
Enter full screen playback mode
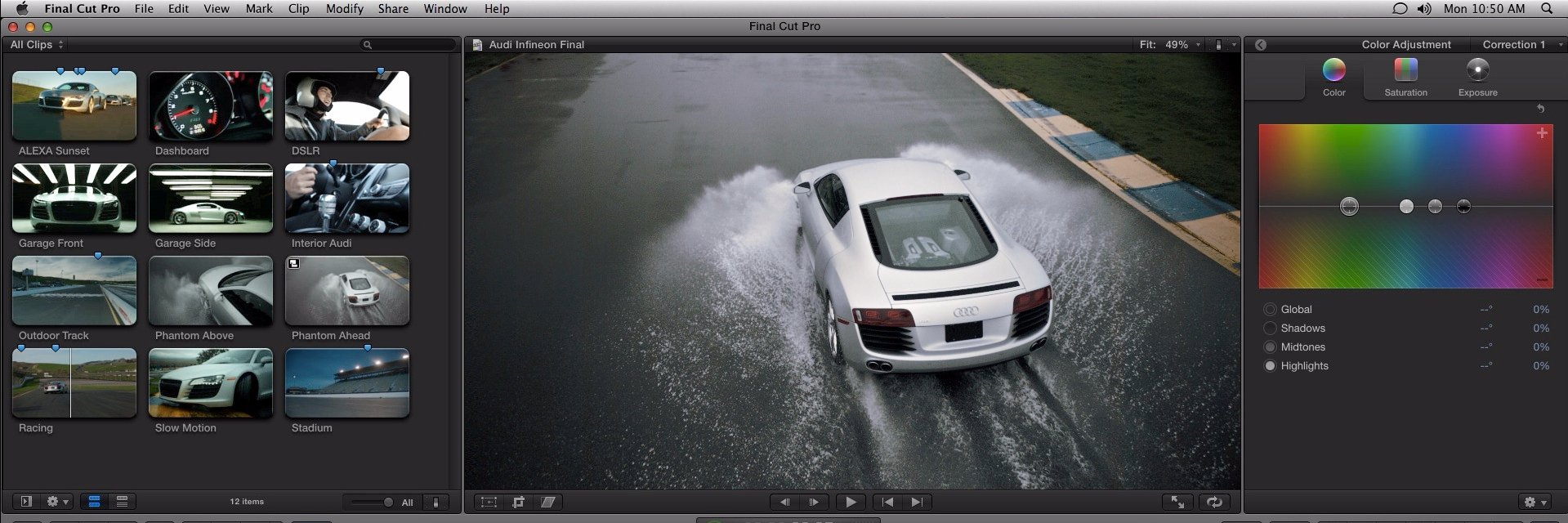(1177, 502)
